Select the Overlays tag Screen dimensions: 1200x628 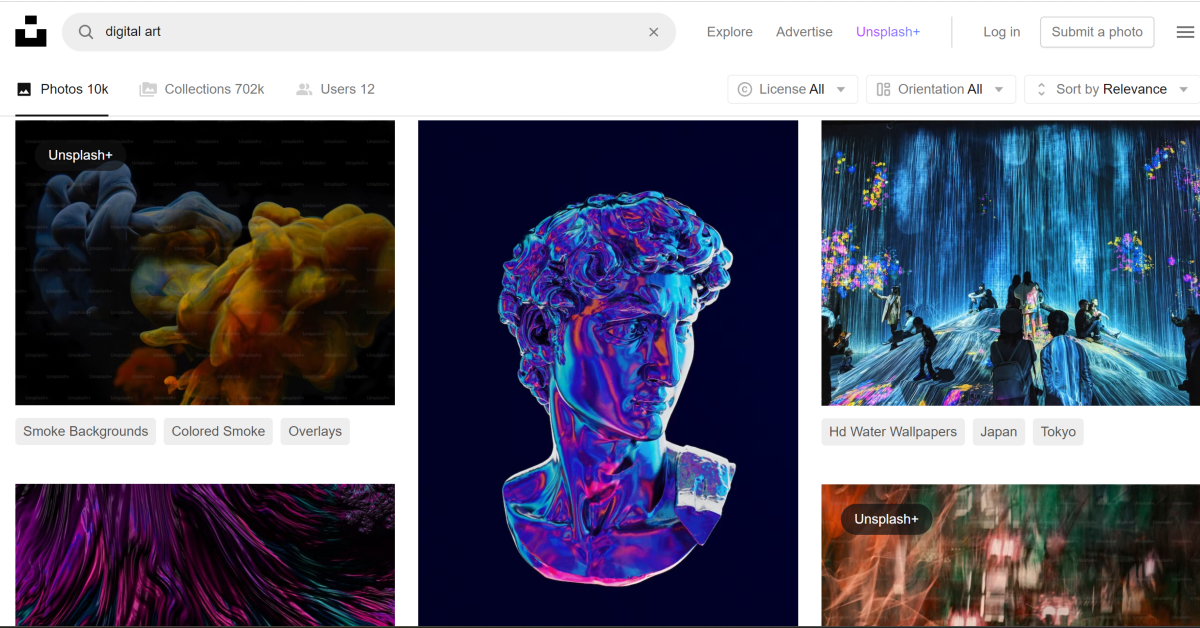click(x=315, y=432)
